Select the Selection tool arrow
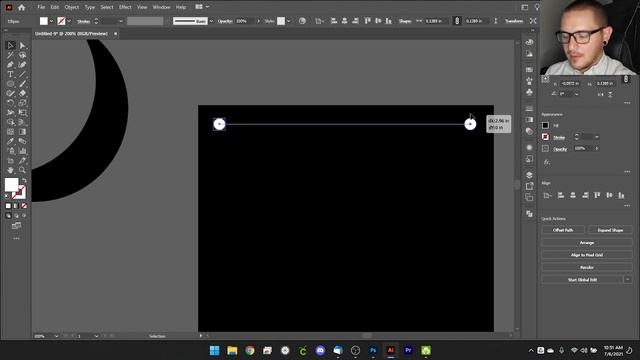640x360 pixels. pos(11,45)
